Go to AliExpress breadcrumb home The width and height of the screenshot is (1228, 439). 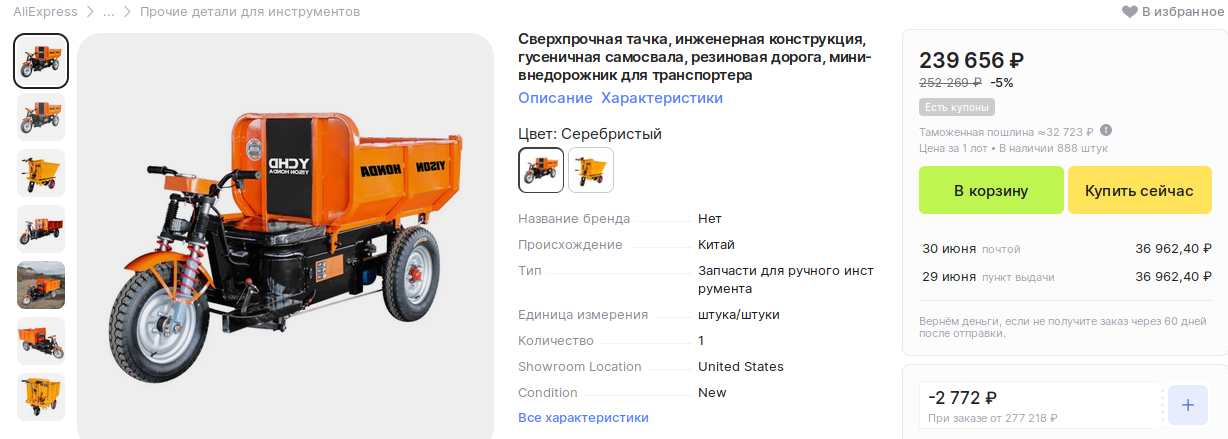click(46, 12)
